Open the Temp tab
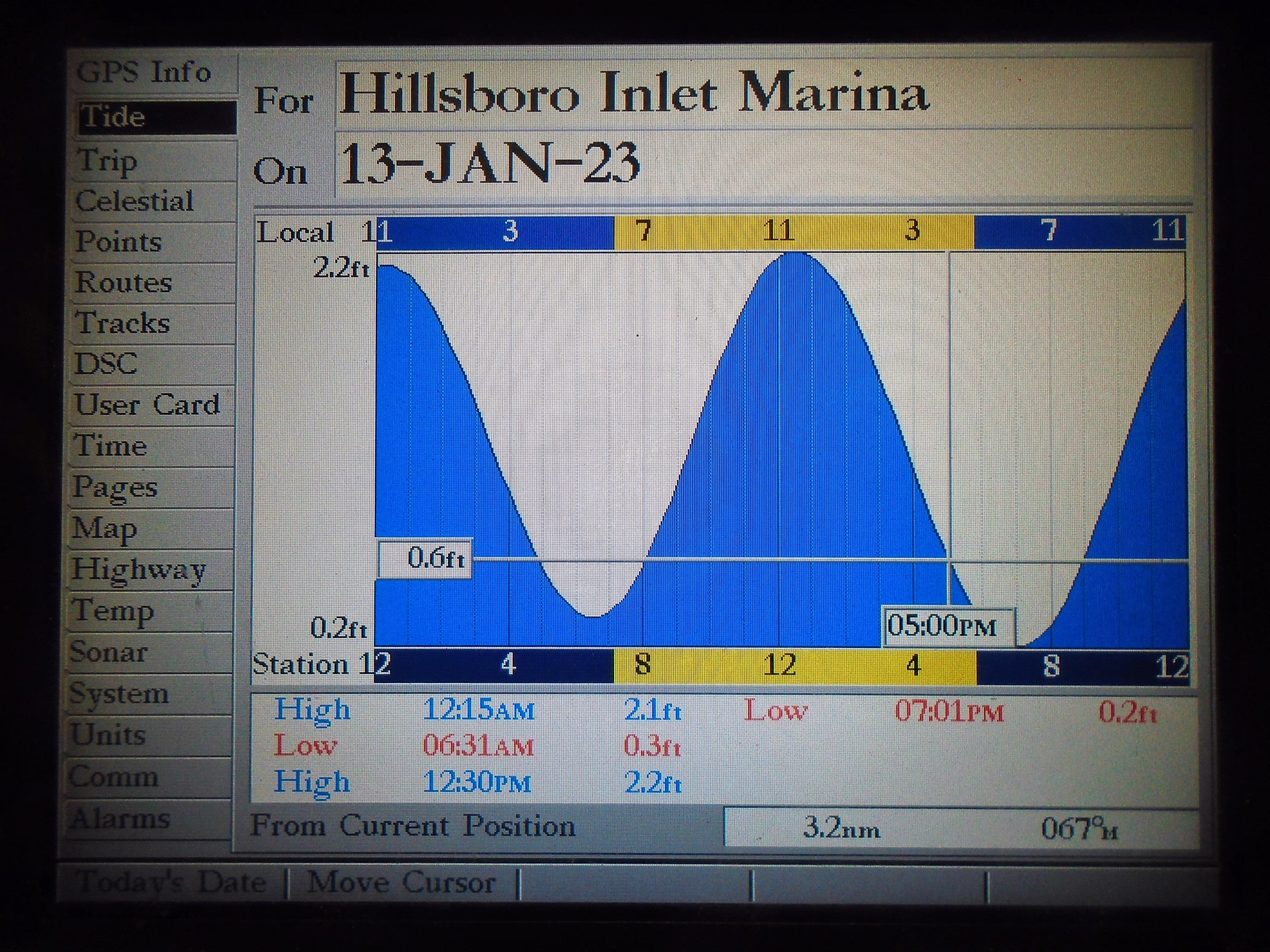This screenshot has width=1270, height=952. [x=150, y=611]
